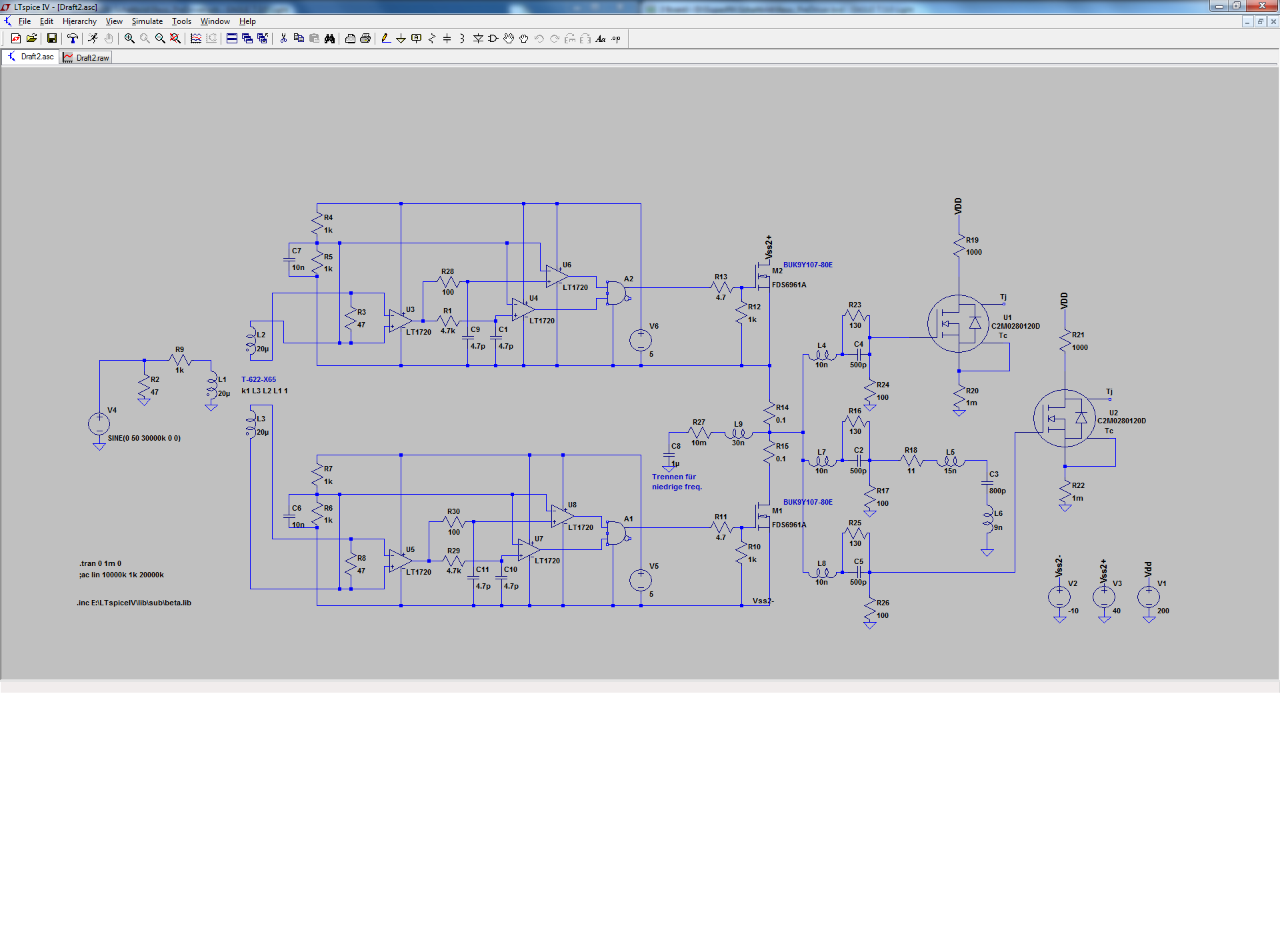Select the Resistor component tool
1280x952 pixels.
(x=432, y=39)
